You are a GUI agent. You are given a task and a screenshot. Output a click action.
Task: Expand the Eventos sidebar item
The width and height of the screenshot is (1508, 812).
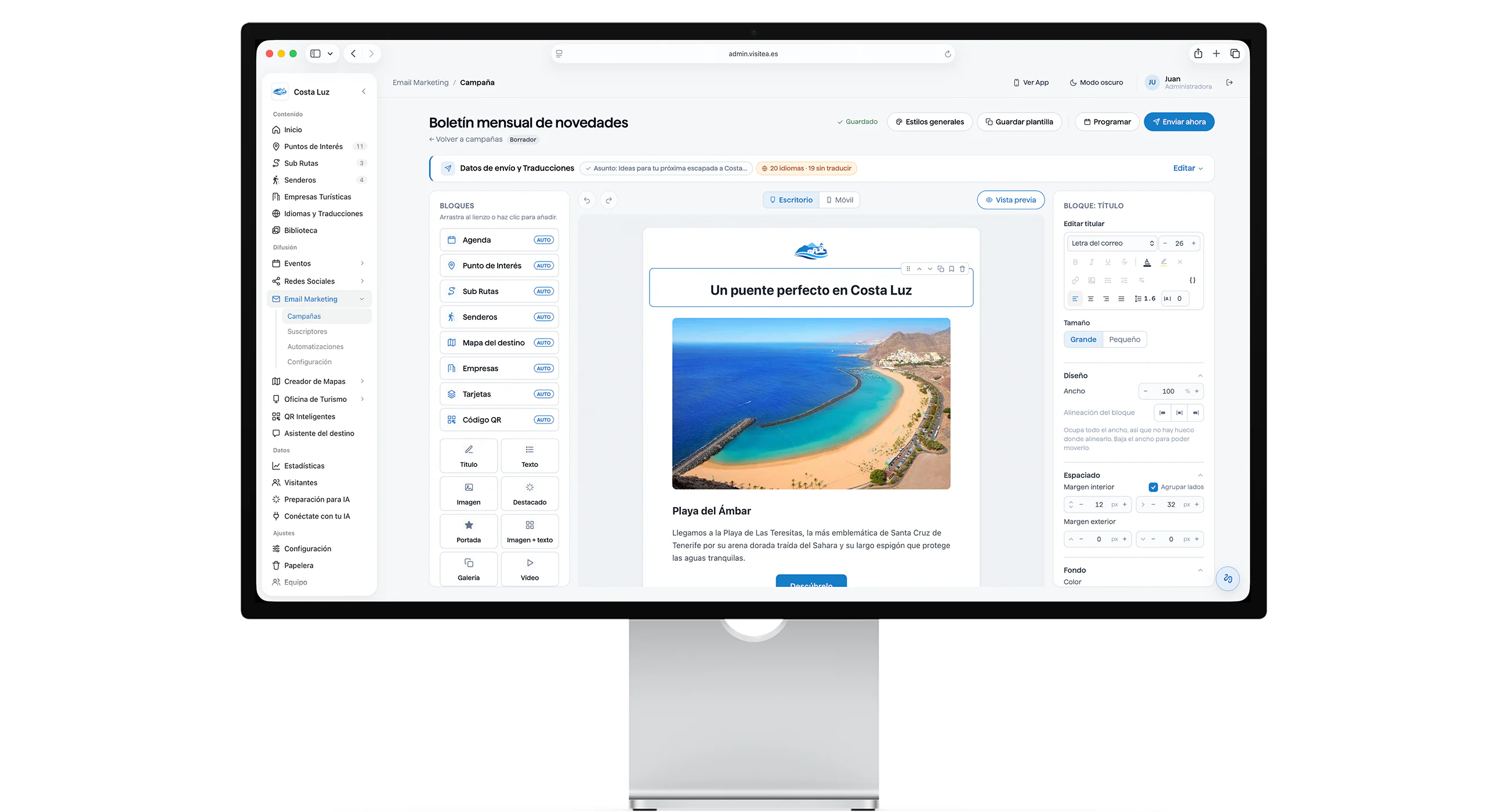[x=319, y=263]
